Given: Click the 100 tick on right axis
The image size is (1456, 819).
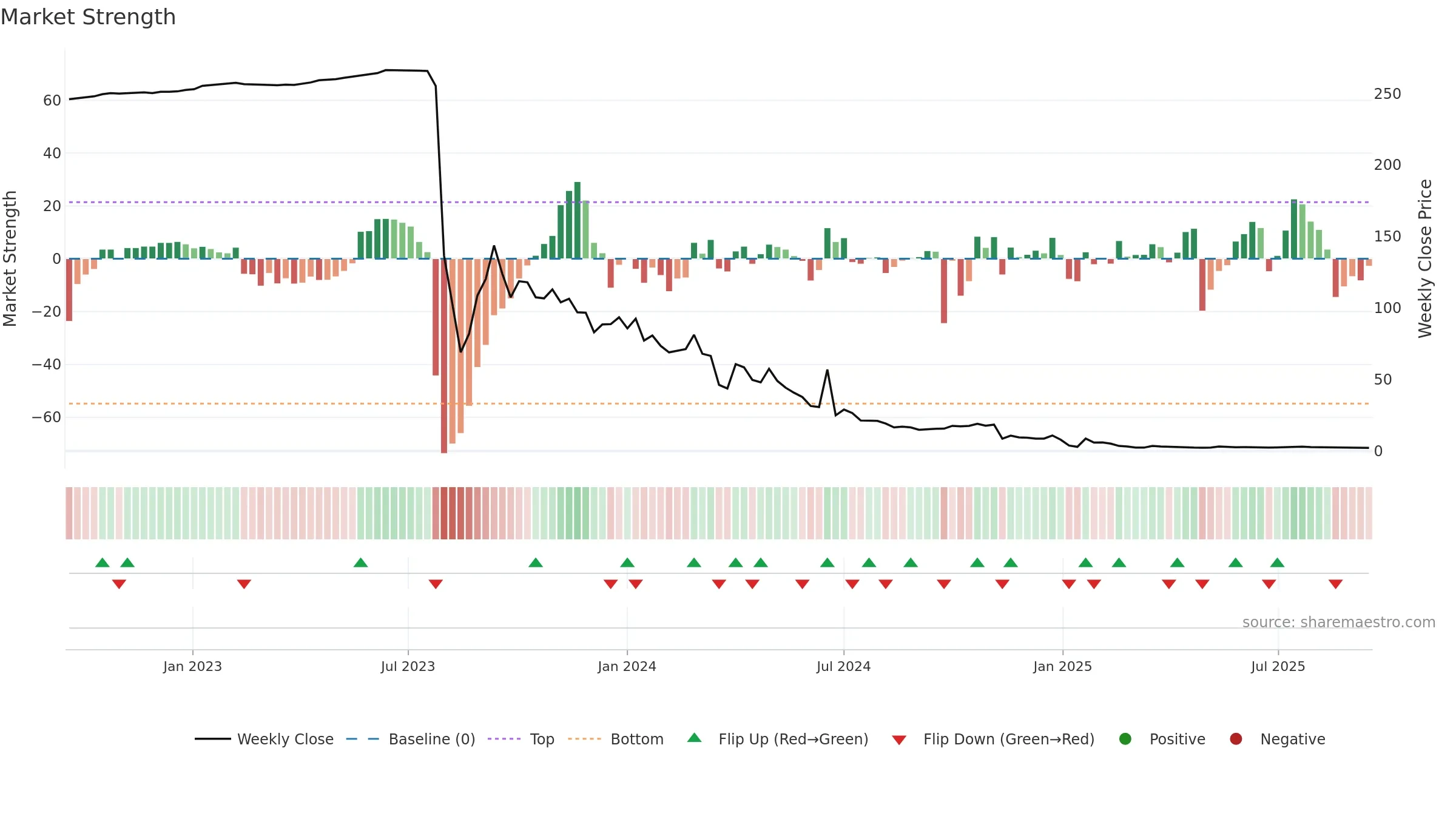Looking at the screenshot, I should [x=1387, y=308].
